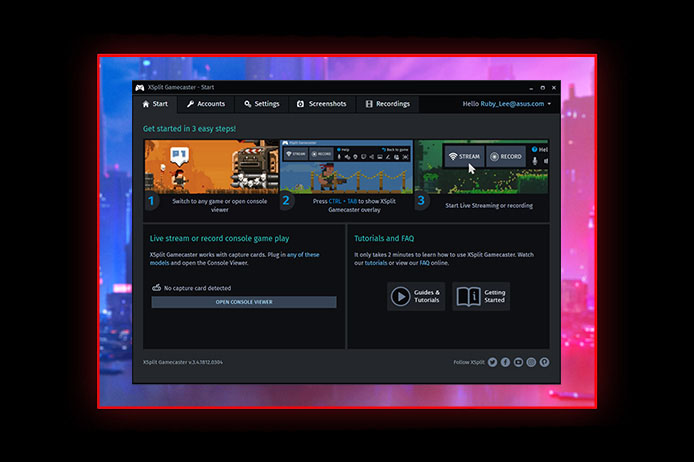Click the film icon on Recordings tab
Screen dimensions: 694x462
coord(369,104)
